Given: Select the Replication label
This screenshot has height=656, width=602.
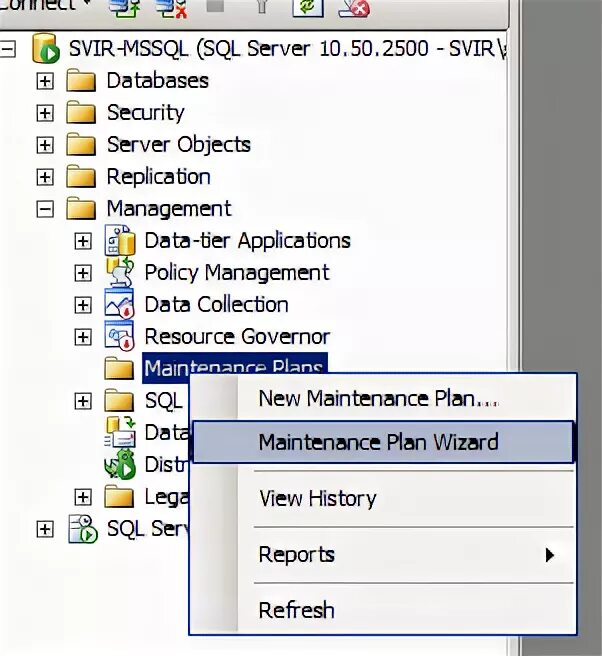Looking at the screenshot, I should click(x=159, y=177).
